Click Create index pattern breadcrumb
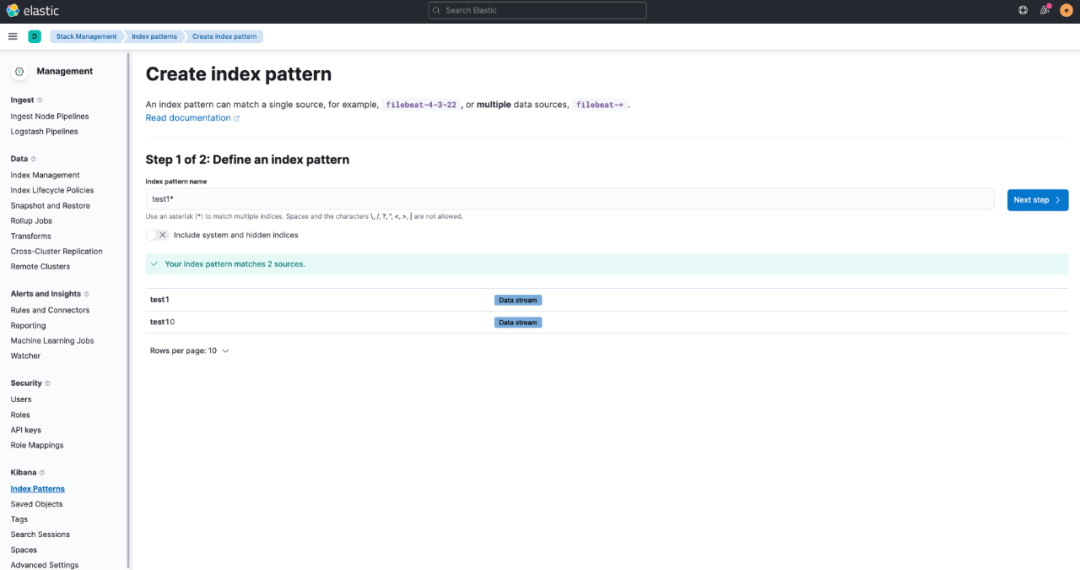1080x570 pixels. click(x=224, y=36)
